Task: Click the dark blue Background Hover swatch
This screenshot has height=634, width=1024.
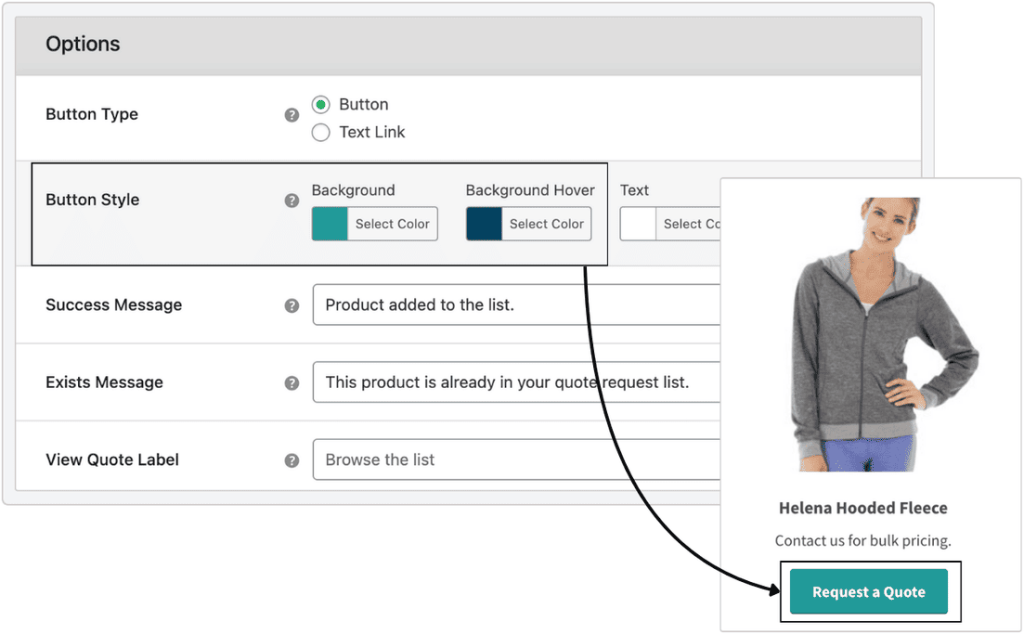Action: tap(484, 224)
